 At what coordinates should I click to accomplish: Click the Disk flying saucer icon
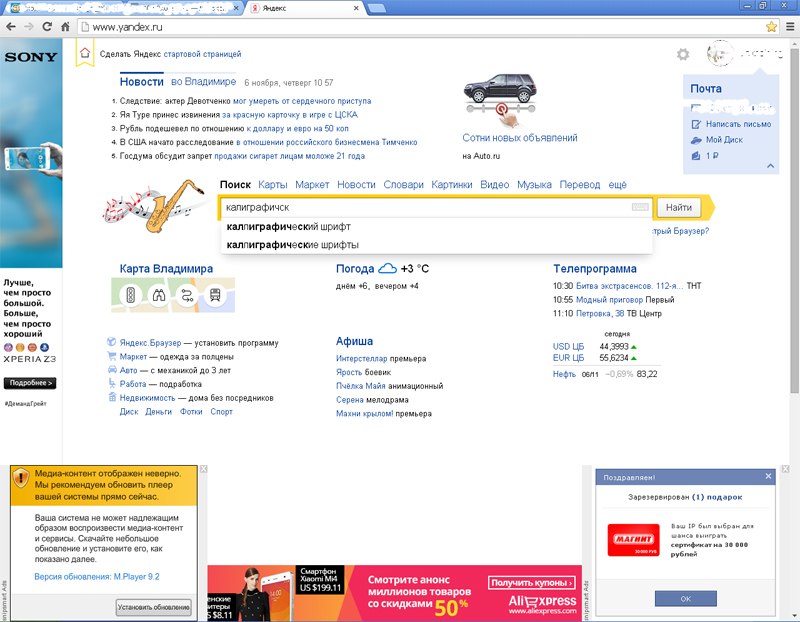pos(696,140)
